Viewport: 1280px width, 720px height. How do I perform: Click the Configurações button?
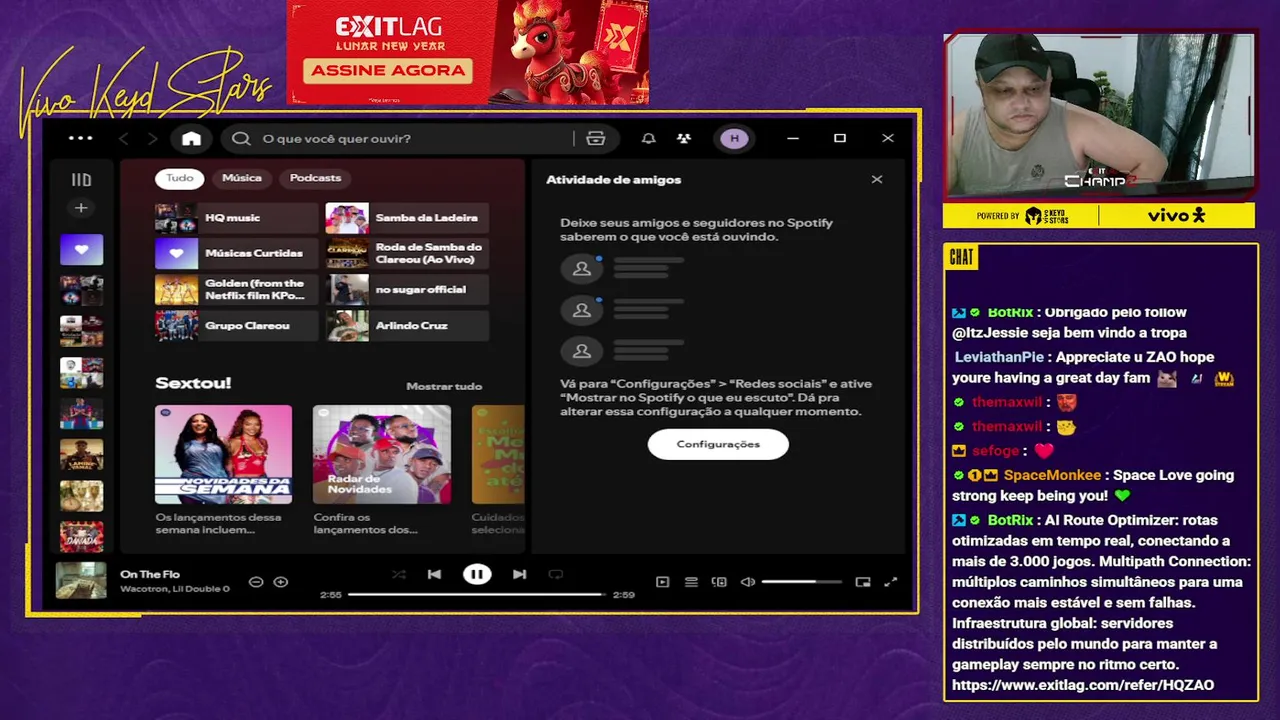point(718,444)
